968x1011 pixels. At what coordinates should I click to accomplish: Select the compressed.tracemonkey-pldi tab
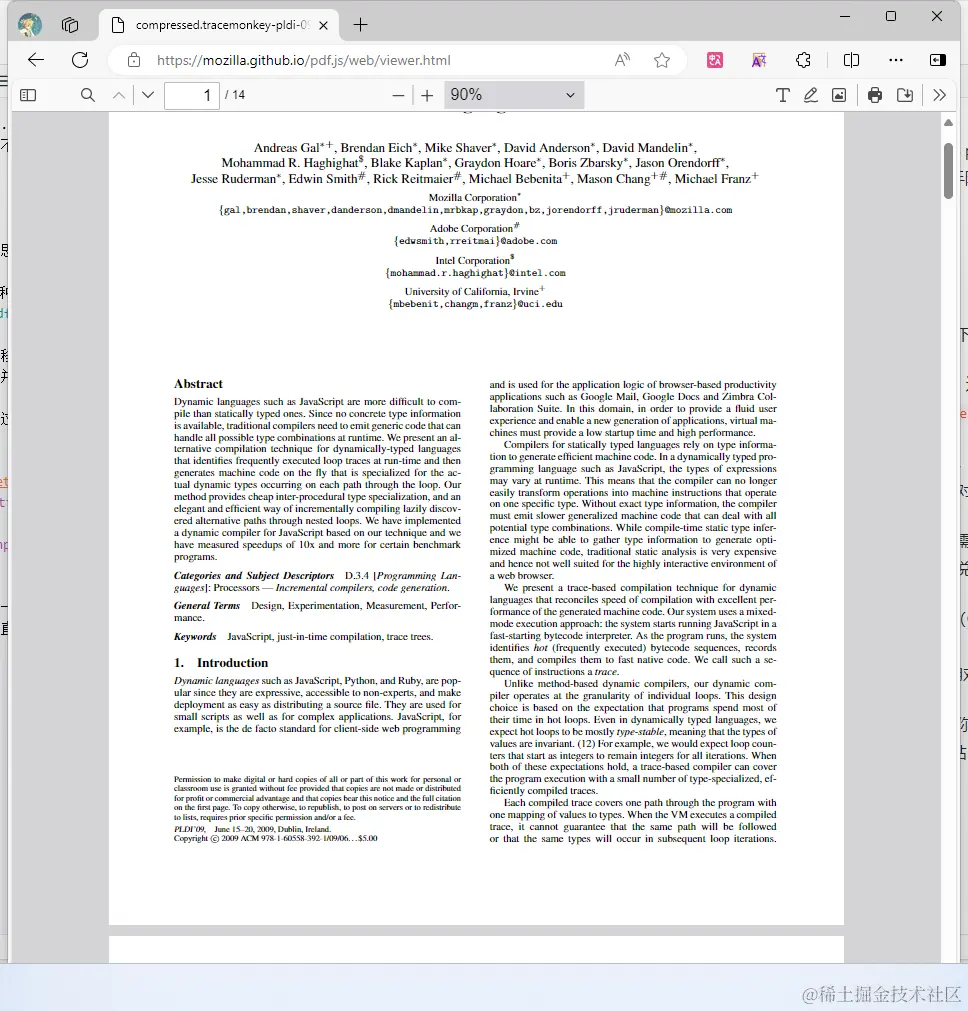point(219,25)
